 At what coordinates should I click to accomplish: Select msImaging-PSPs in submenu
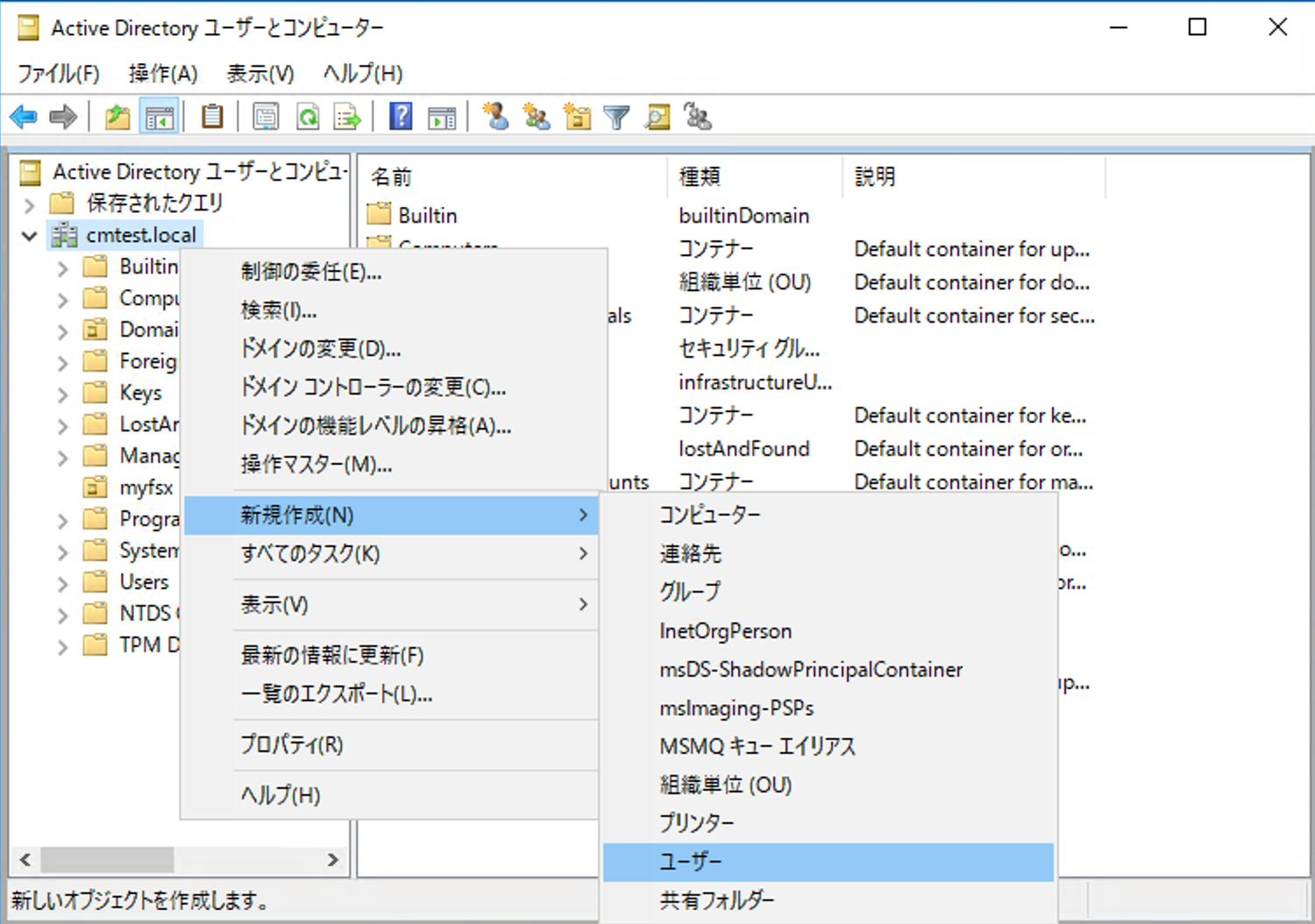click(x=828, y=708)
